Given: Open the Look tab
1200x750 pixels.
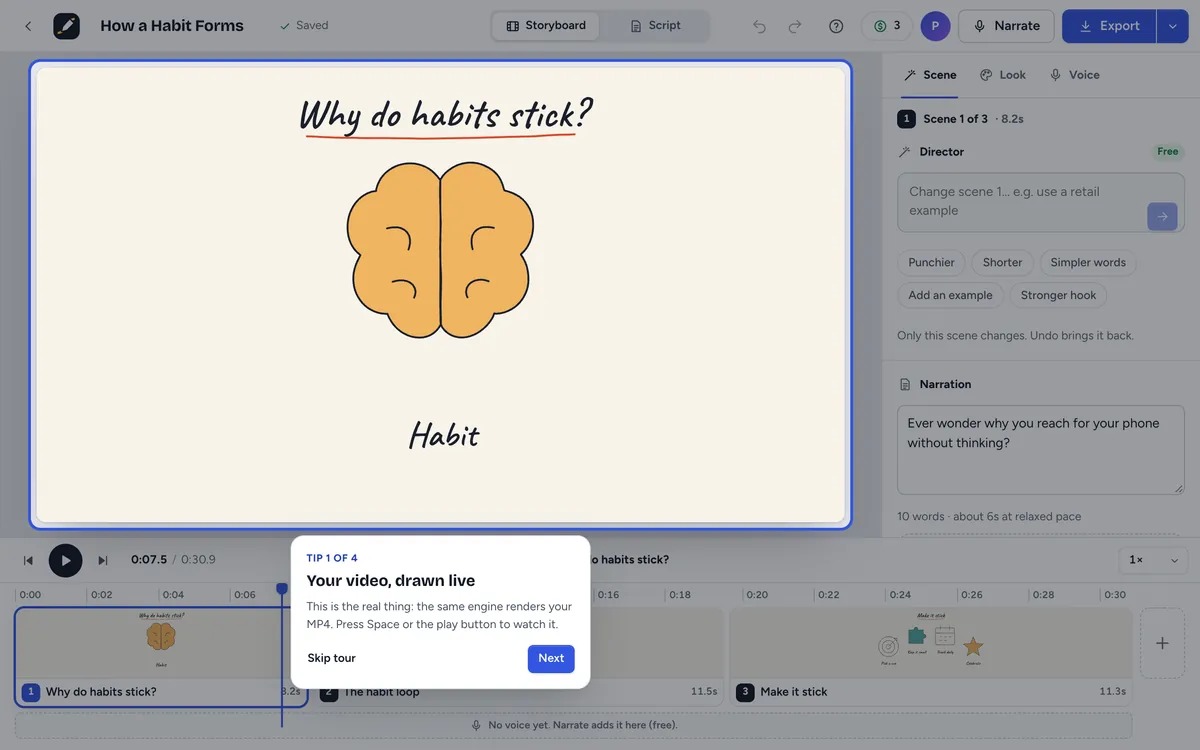Looking at the screenshot, I should [1003, 75].
